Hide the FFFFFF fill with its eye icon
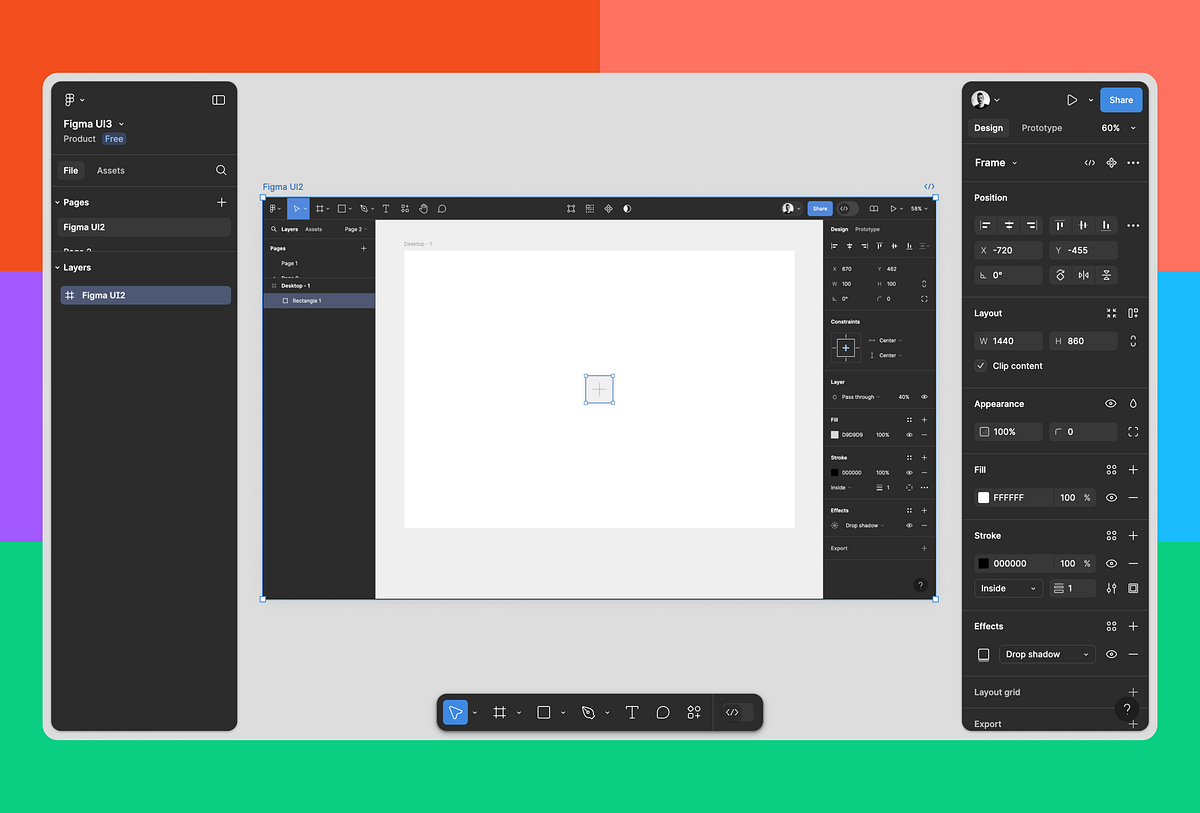This screenshot has height=813, width=1200. (x=1111, y=497)
